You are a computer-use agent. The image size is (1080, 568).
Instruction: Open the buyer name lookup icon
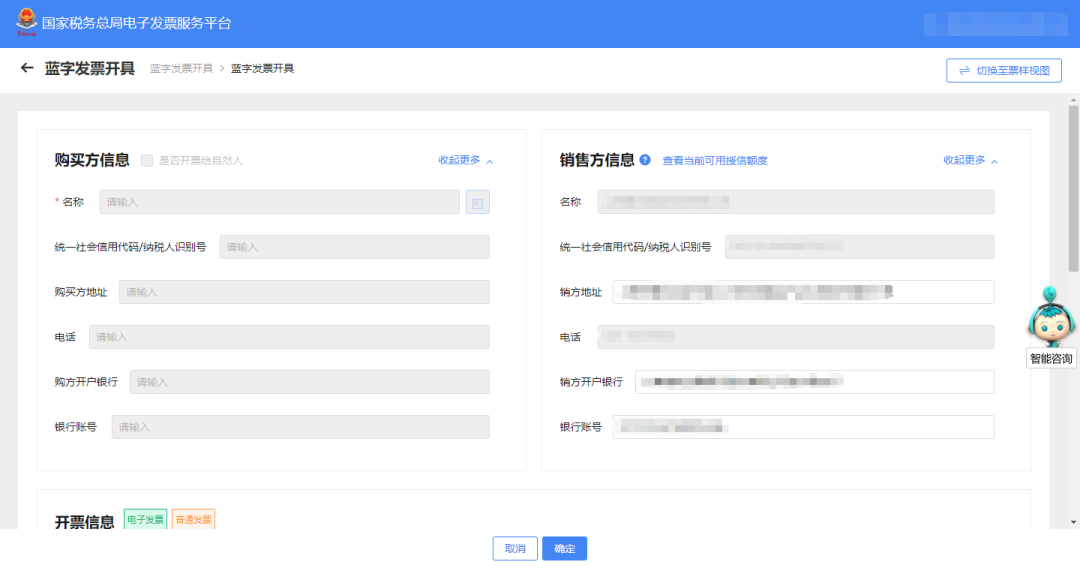[x=478, y=203]
